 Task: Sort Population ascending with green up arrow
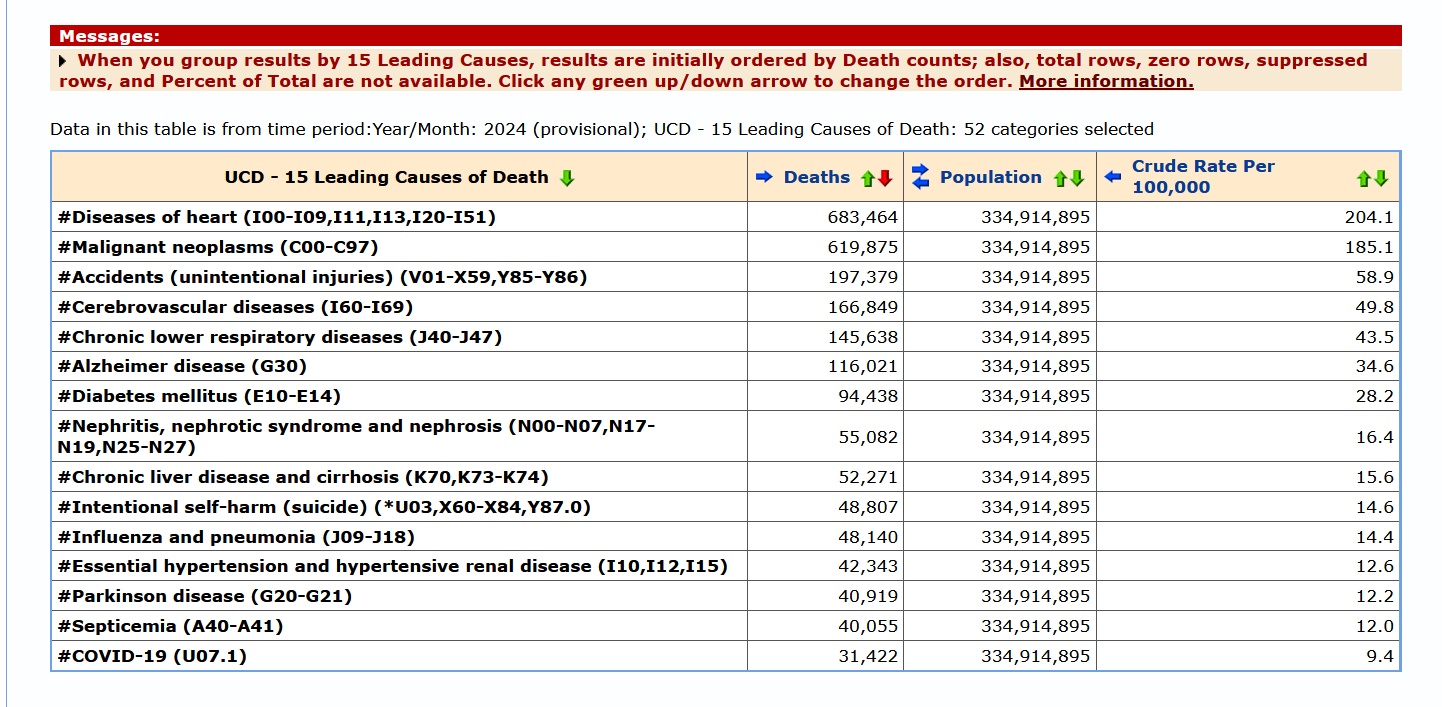1060,179
